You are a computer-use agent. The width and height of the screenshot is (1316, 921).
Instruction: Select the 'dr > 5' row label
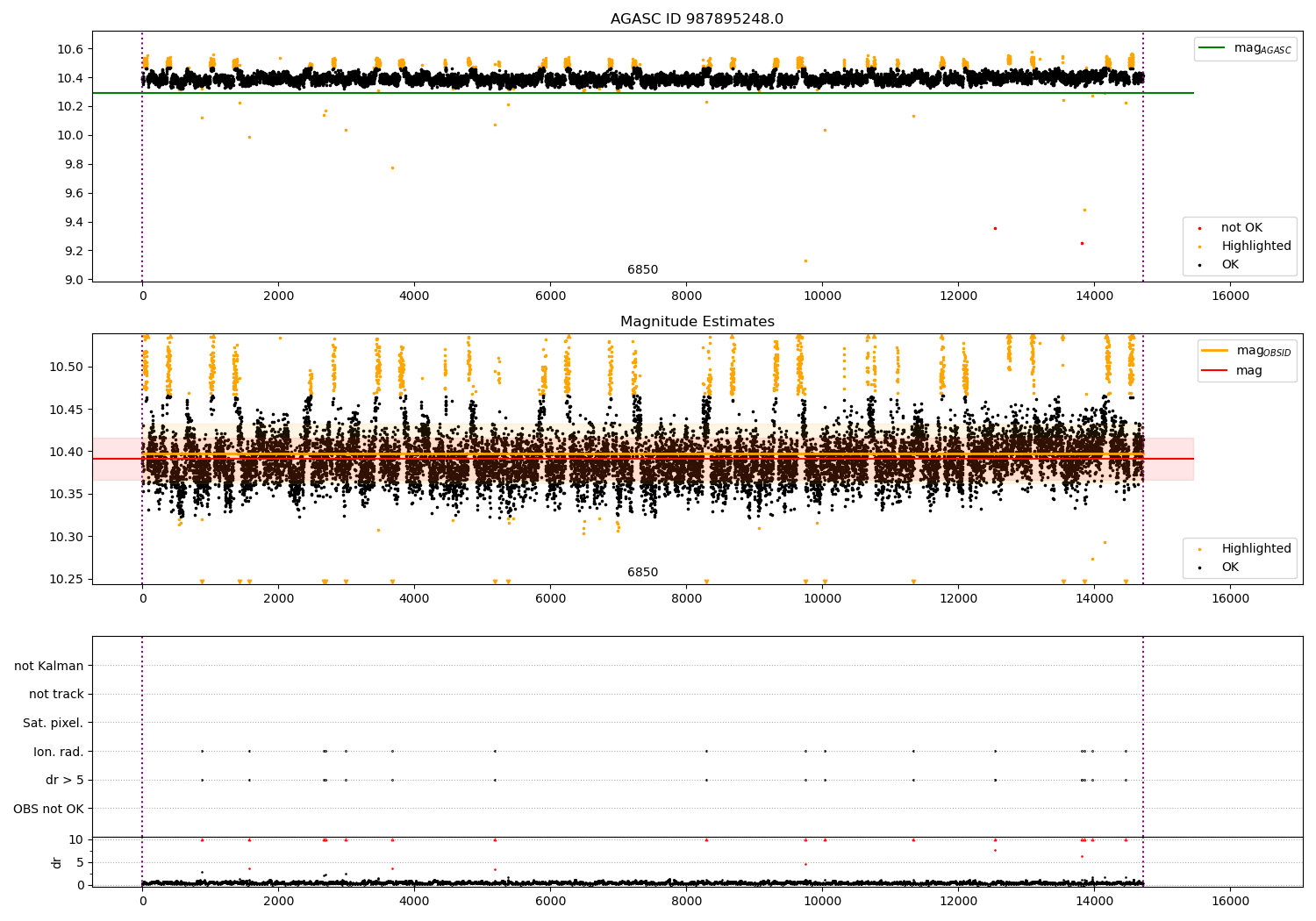65,781
